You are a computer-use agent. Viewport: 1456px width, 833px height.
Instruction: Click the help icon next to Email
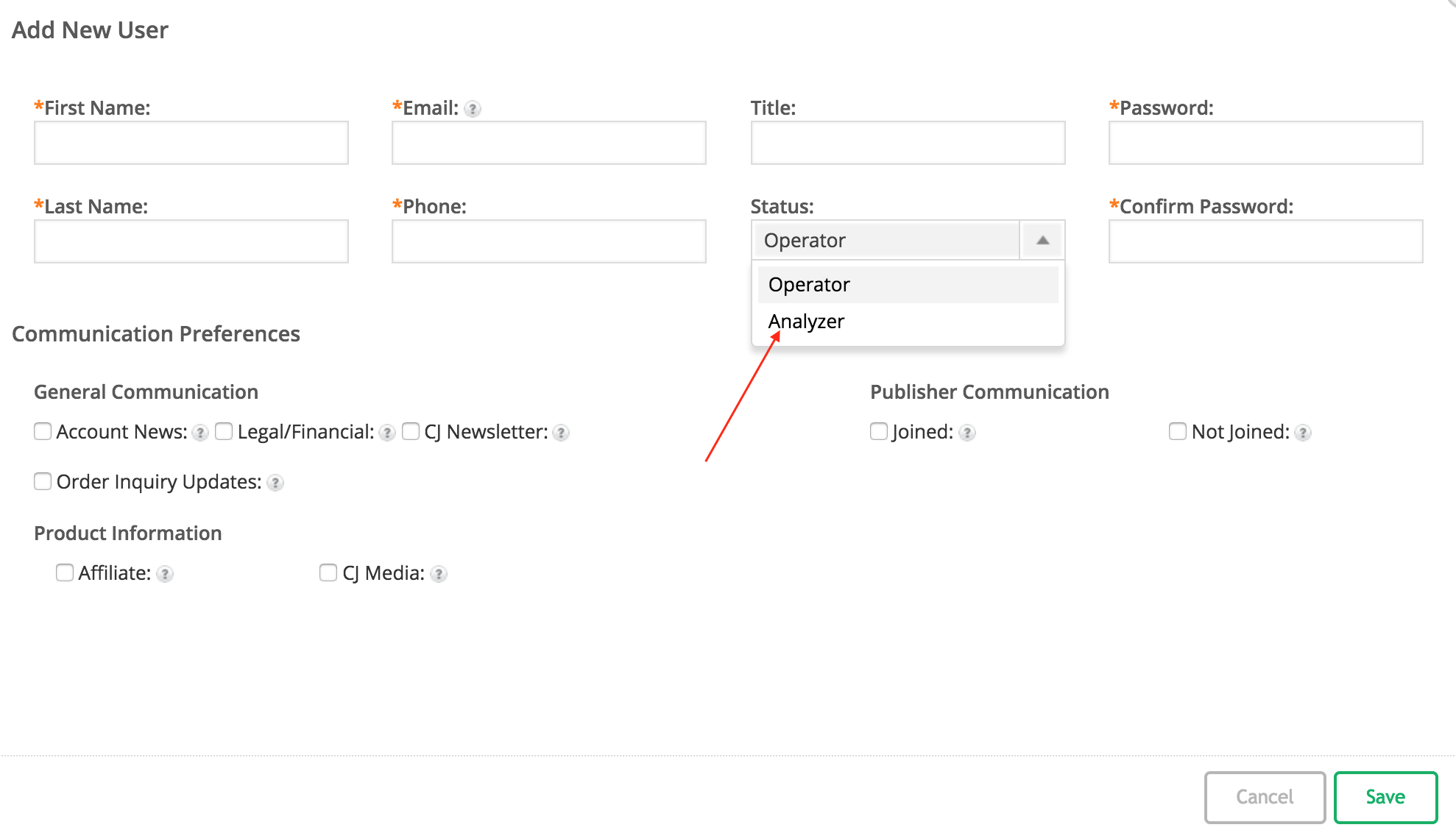473,109
